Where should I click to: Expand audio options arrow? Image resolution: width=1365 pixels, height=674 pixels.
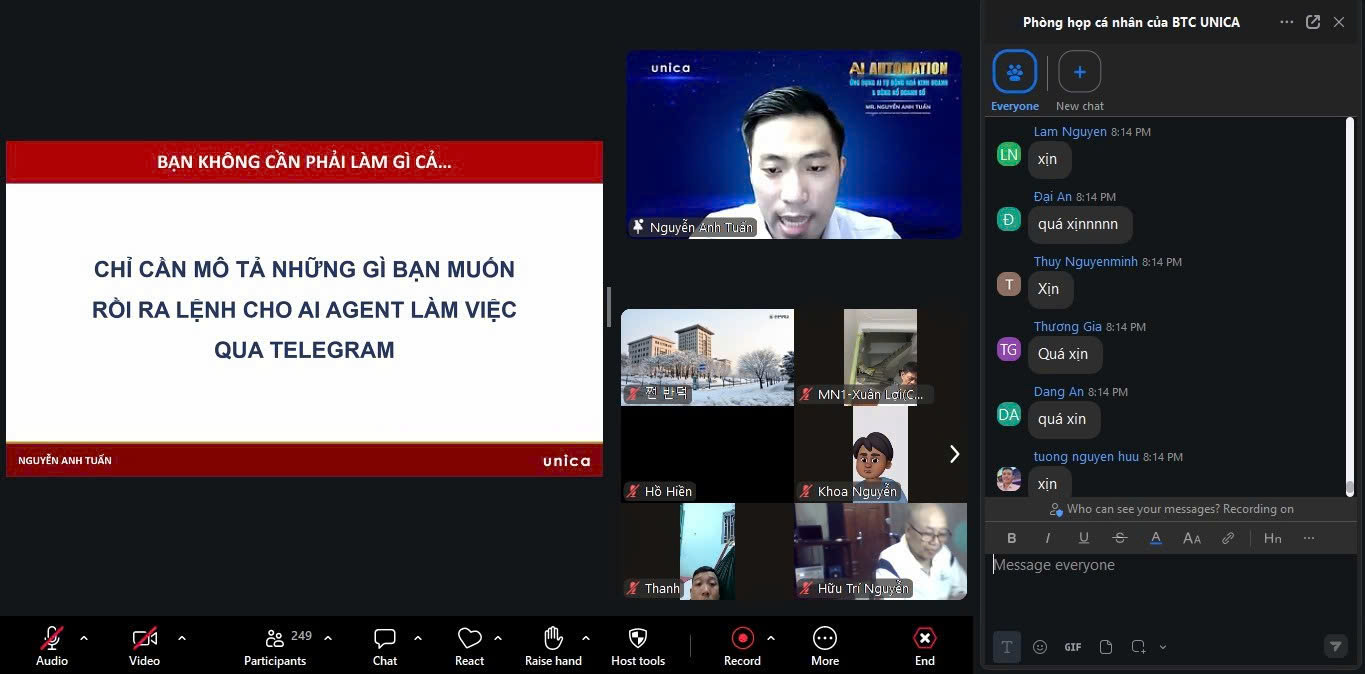(84, 638)
